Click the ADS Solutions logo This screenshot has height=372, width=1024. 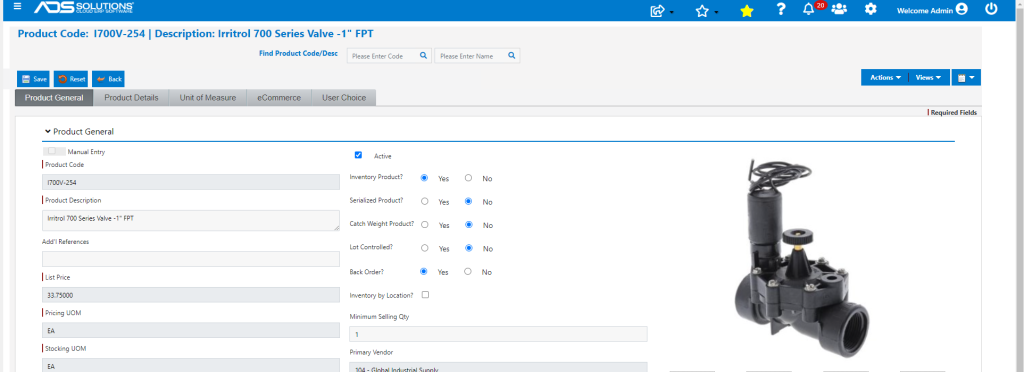84,7
